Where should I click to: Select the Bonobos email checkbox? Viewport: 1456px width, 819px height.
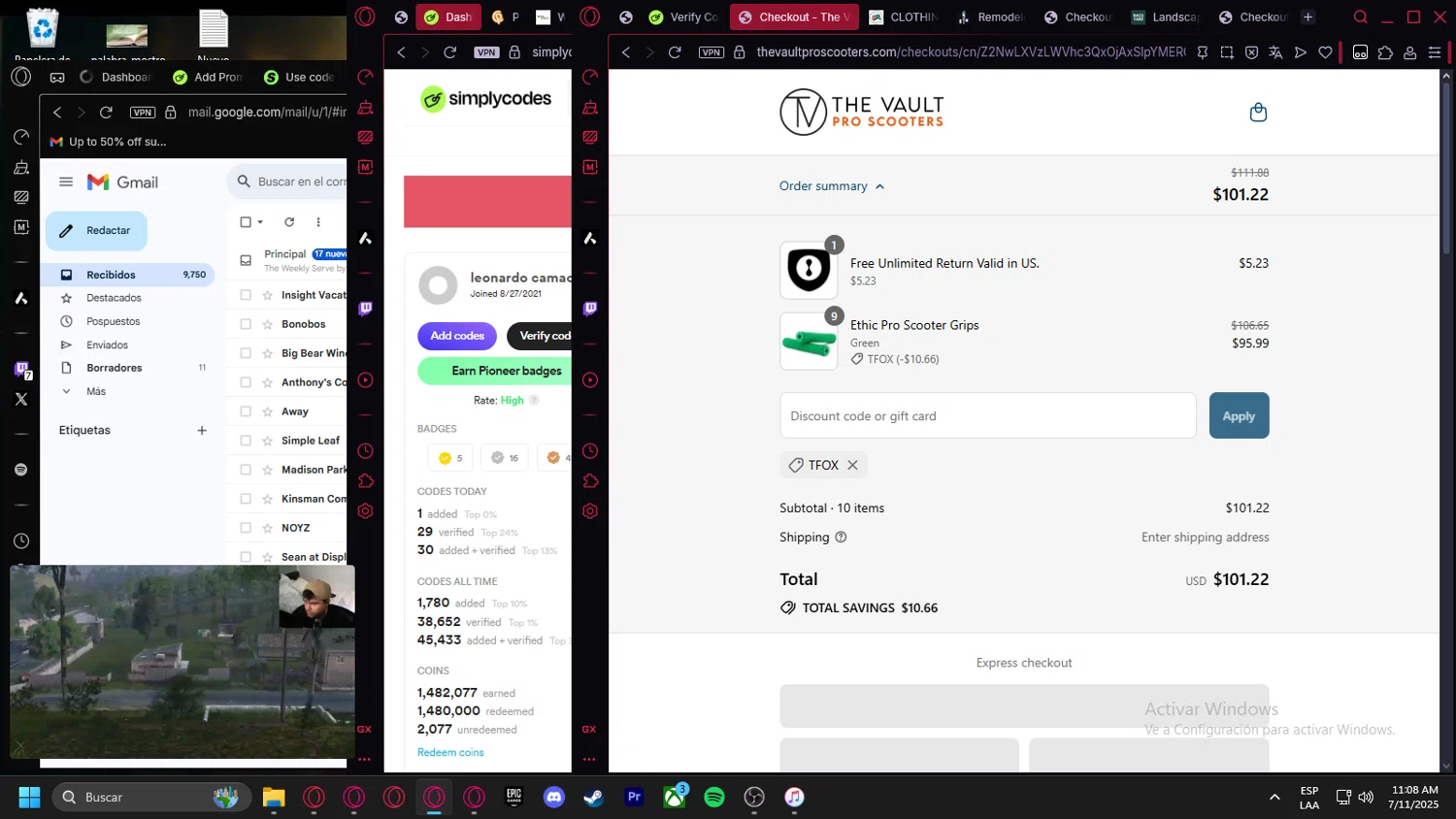[x=246, y=324]
